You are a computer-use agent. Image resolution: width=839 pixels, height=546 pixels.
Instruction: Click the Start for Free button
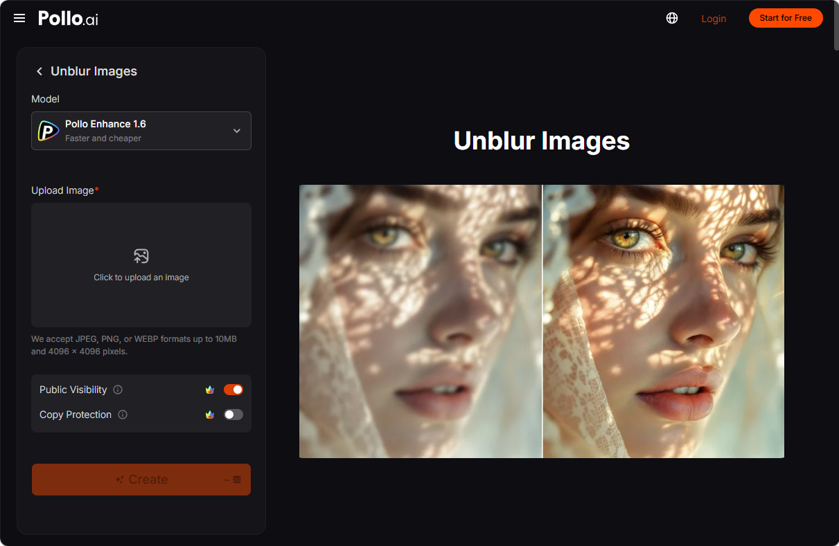(x=785, y=18)
